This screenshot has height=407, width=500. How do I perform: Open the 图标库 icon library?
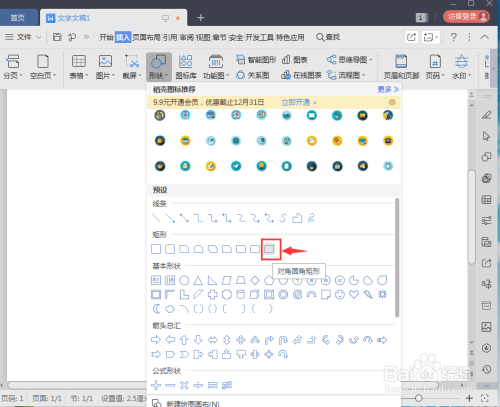tap(186, 67)
